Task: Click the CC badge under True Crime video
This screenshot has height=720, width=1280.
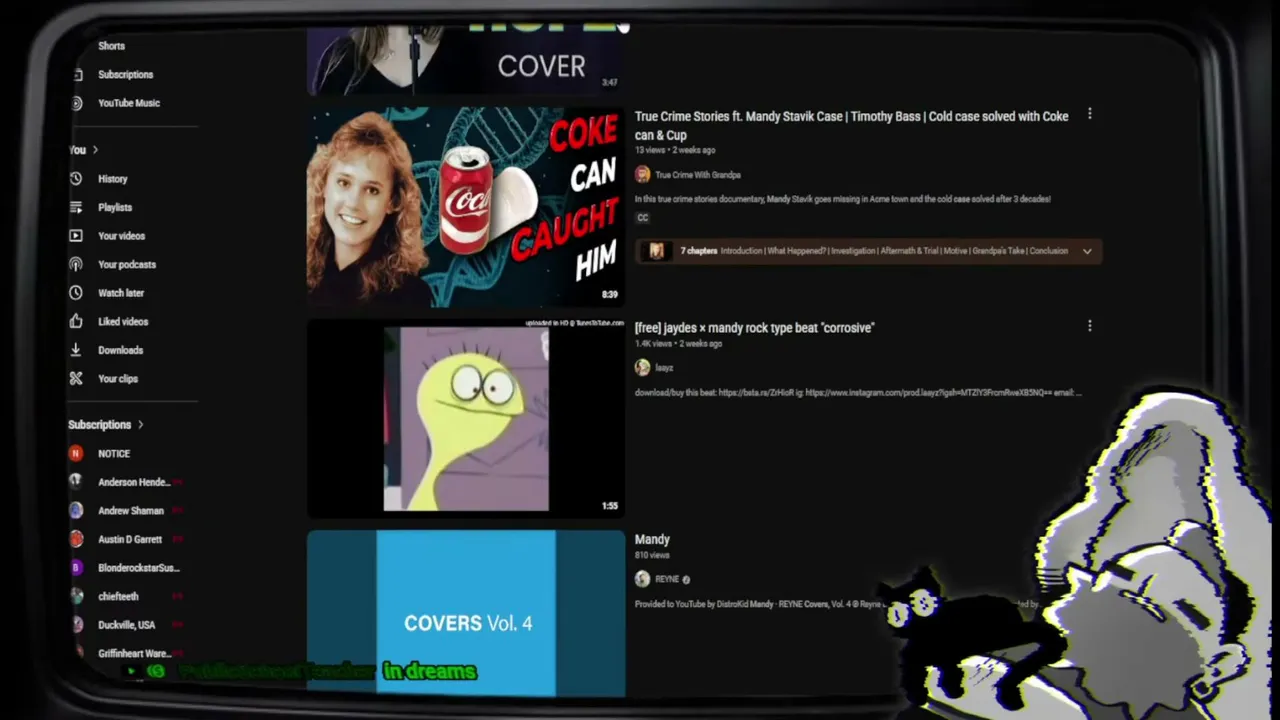Action: 642,218
